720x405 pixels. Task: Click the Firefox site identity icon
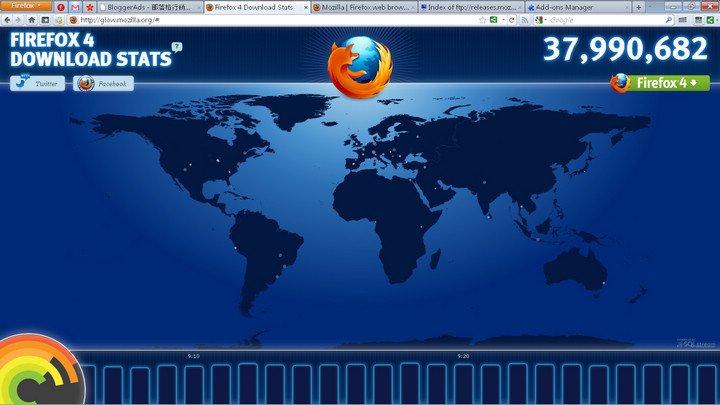(73, 20)
